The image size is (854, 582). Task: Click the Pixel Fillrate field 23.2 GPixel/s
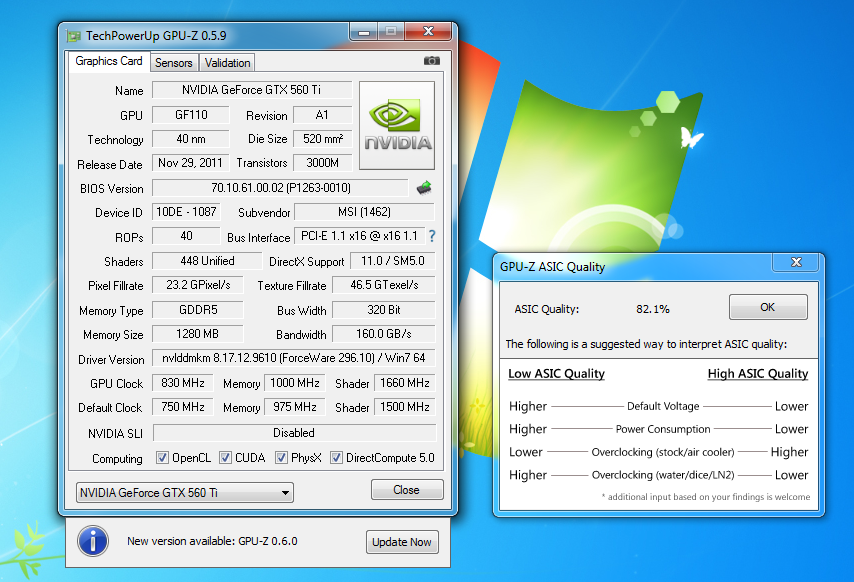pos(198,285)
